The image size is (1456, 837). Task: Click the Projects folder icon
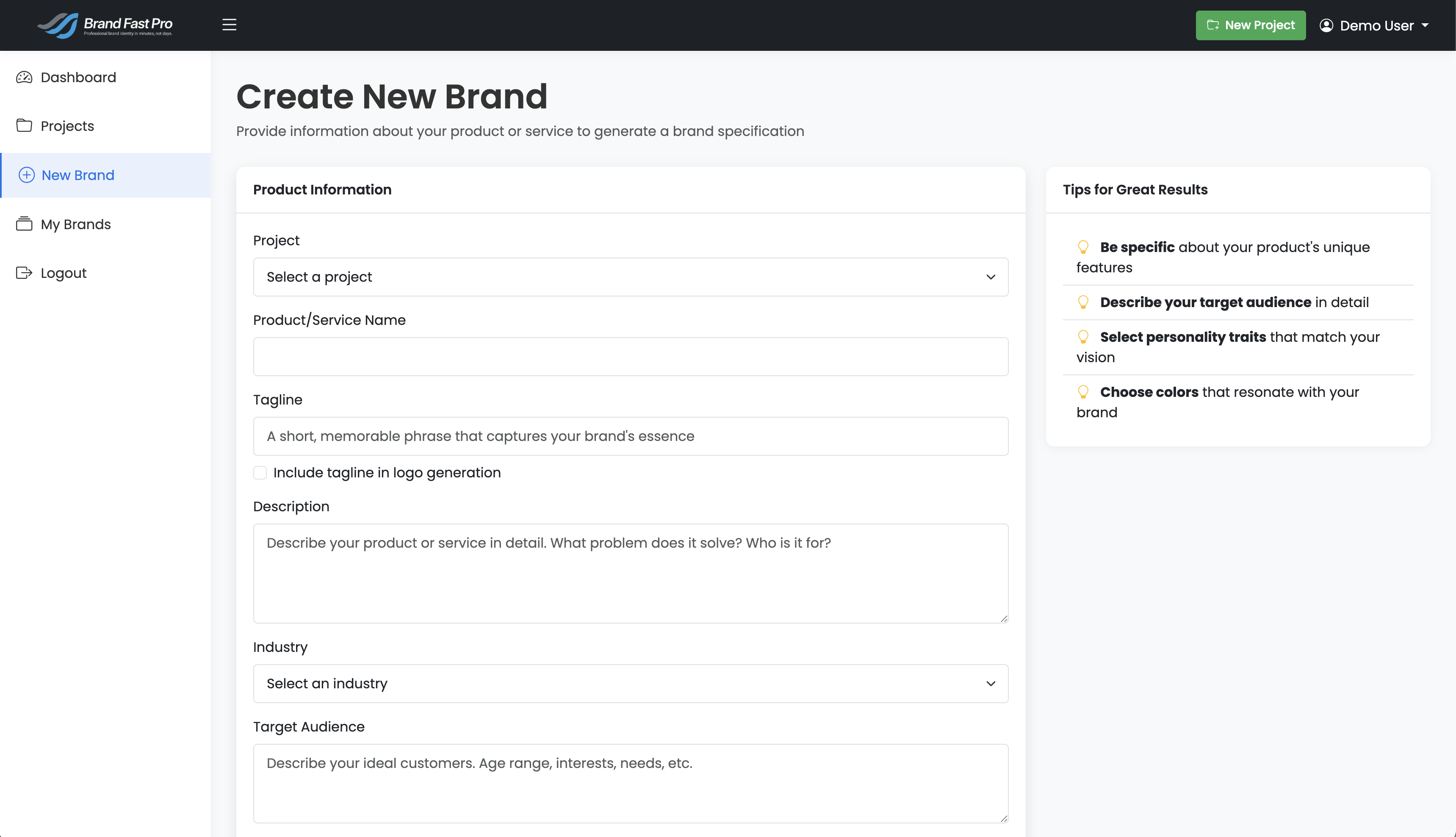pyautogui.click(x=24, y=125)
